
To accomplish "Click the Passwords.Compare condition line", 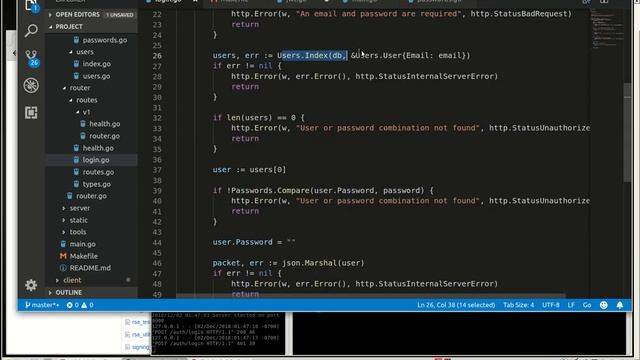I will [x=323, y=191].
